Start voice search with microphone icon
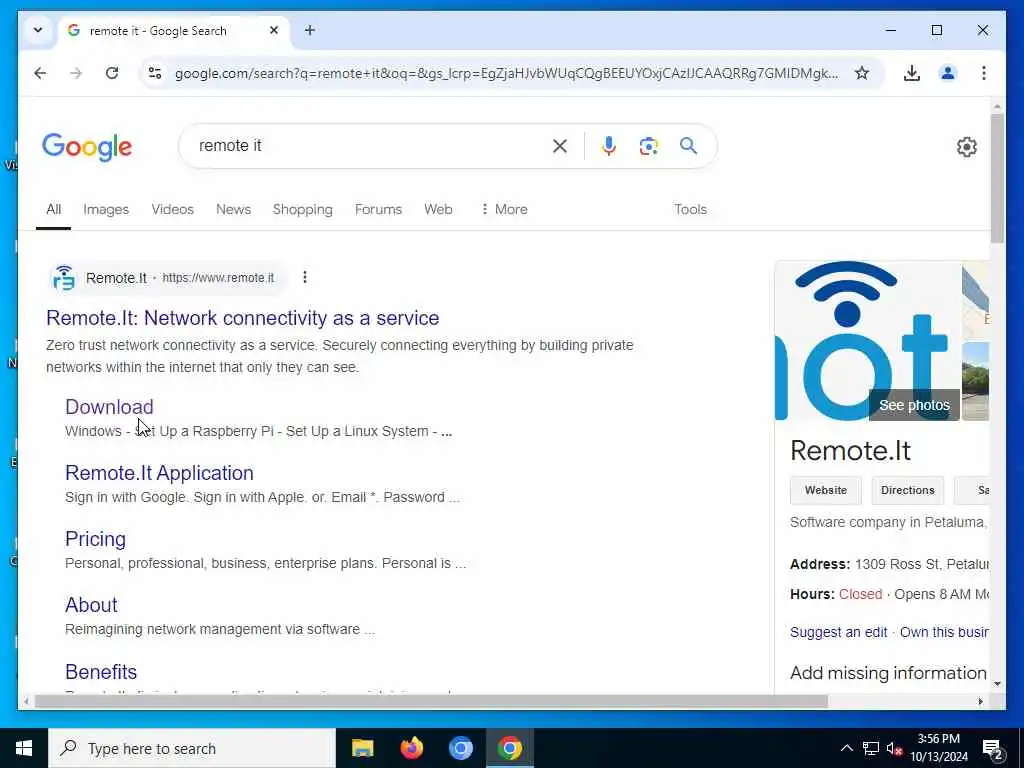1024x768 pixels. [609, 146]
